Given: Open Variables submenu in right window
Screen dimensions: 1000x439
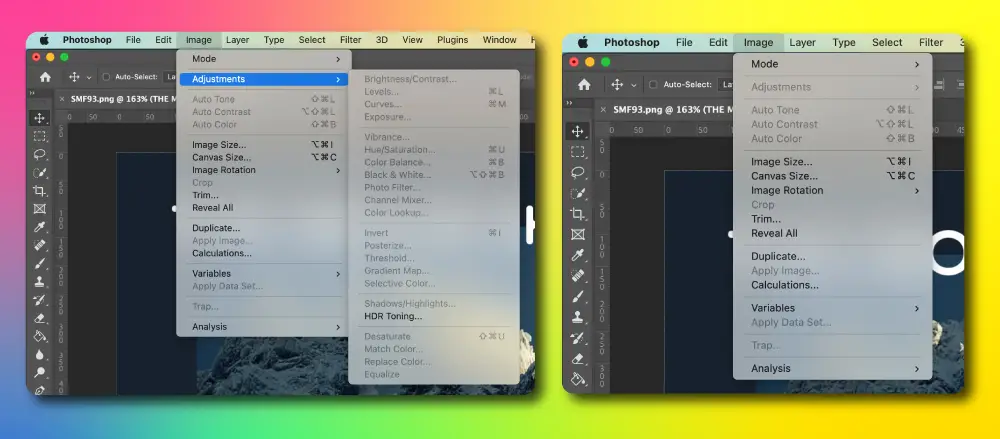Looking at the screenshot, I should (832, 308).
